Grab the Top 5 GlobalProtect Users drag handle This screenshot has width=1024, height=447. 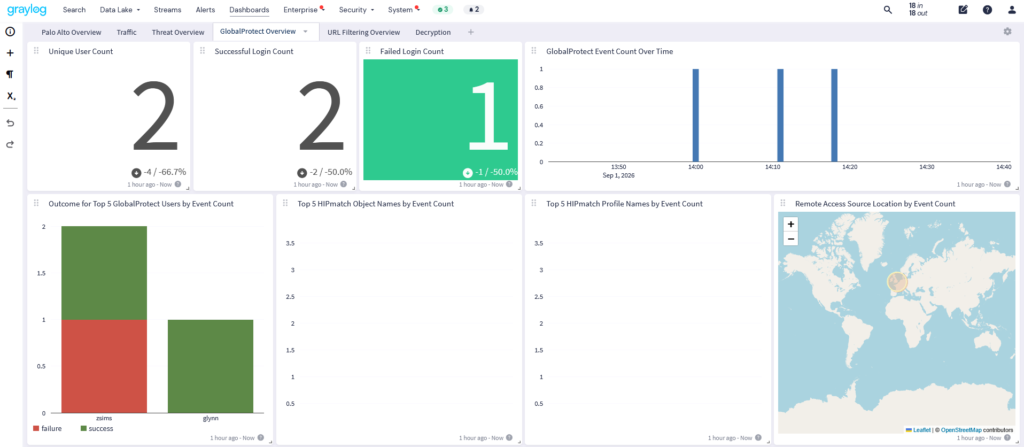click(x=37, y=204)
